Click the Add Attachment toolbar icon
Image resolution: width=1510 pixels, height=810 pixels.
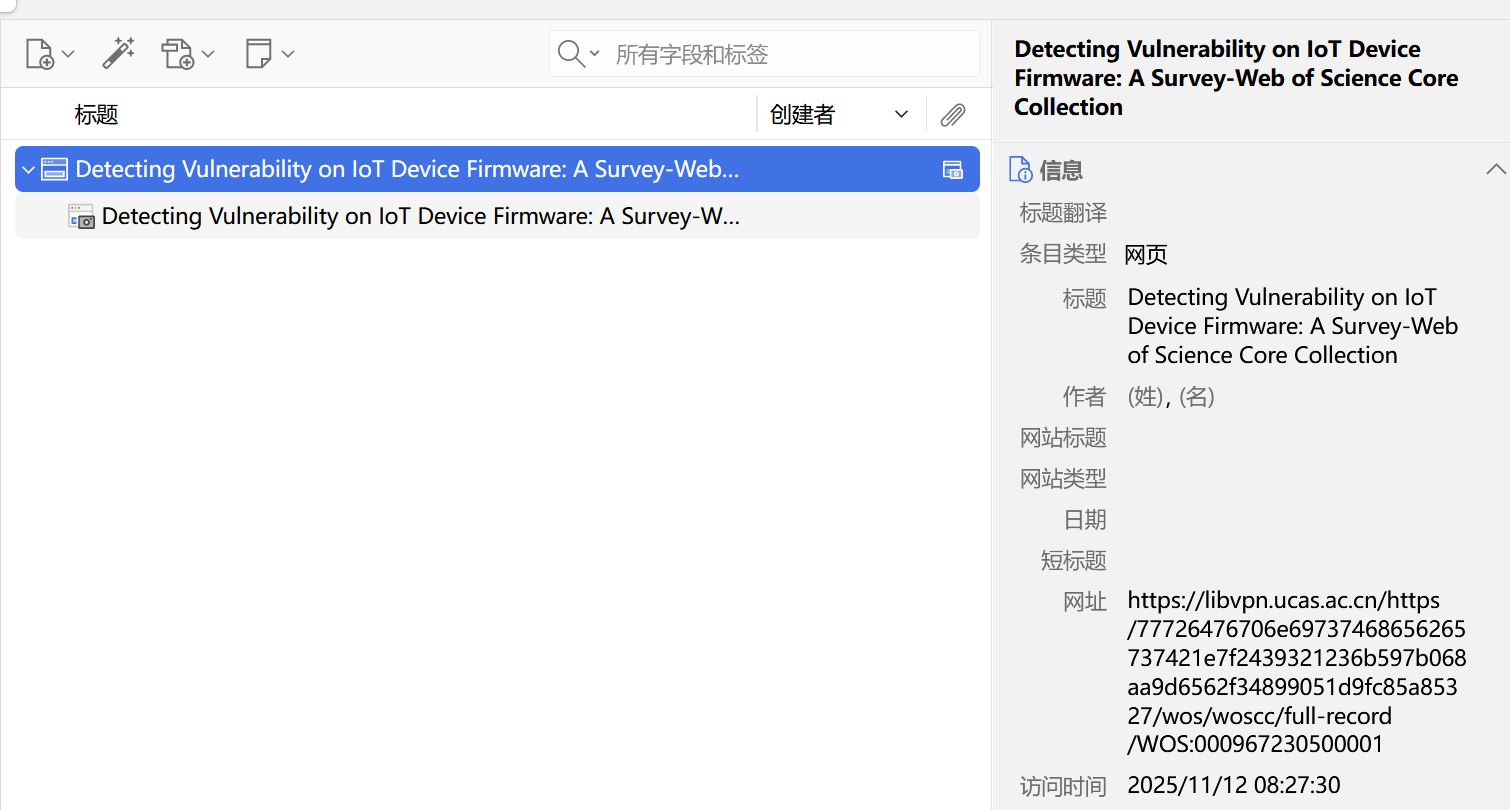point(178,54)
